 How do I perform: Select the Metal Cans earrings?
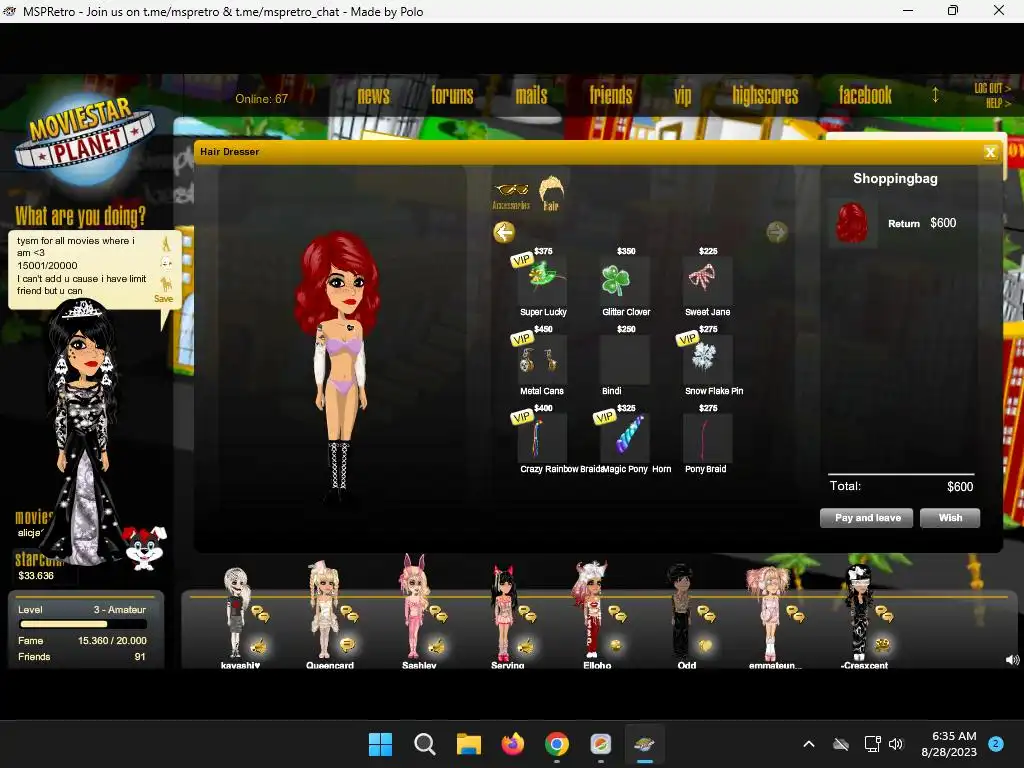tap(543, 359)
